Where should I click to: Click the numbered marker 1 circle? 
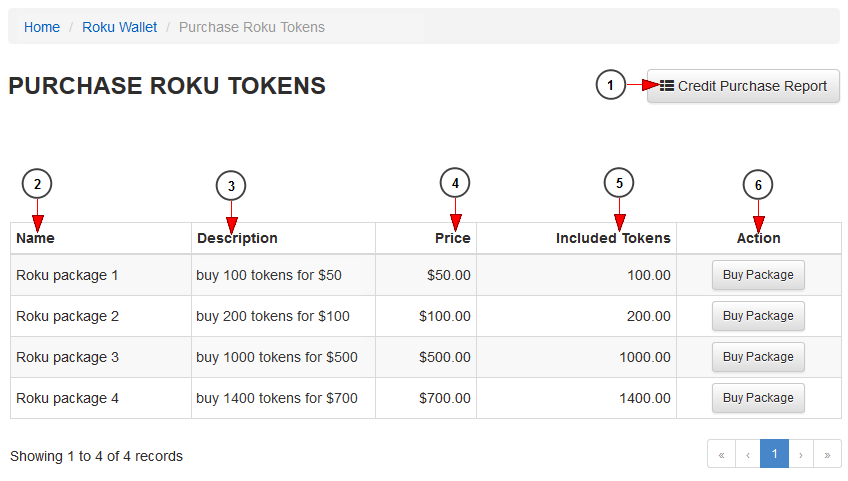click(x=610, y=86)
